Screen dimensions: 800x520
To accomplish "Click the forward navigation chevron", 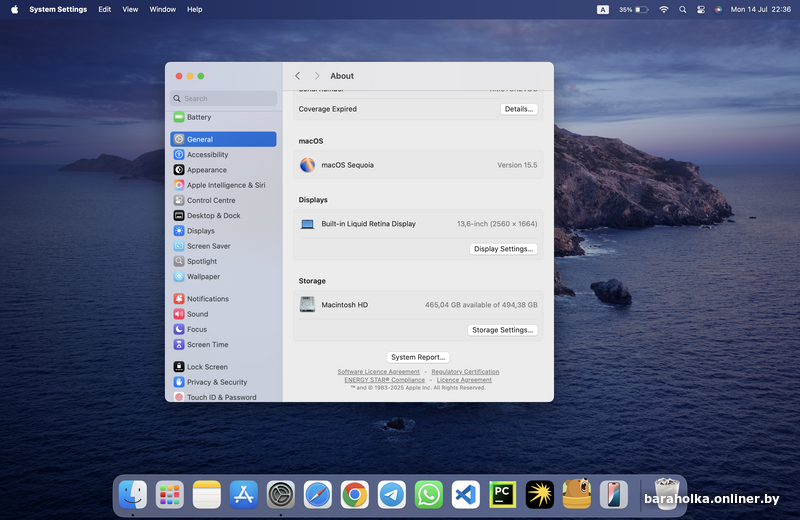I will pos(317,76).
